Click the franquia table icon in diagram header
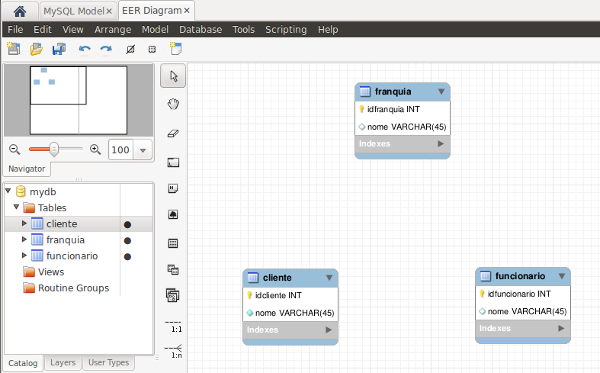 point(365,91)
